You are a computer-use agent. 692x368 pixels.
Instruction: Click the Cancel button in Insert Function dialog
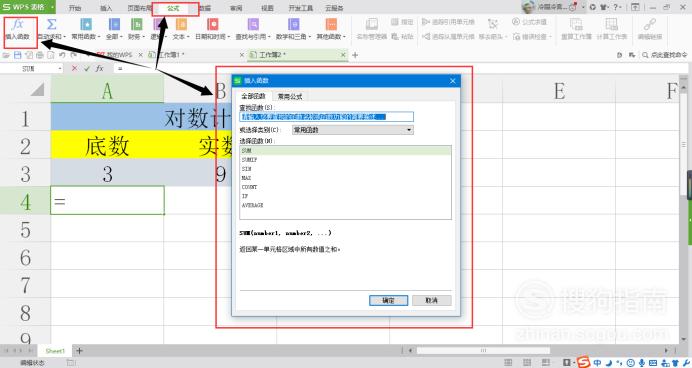(432, 300)
